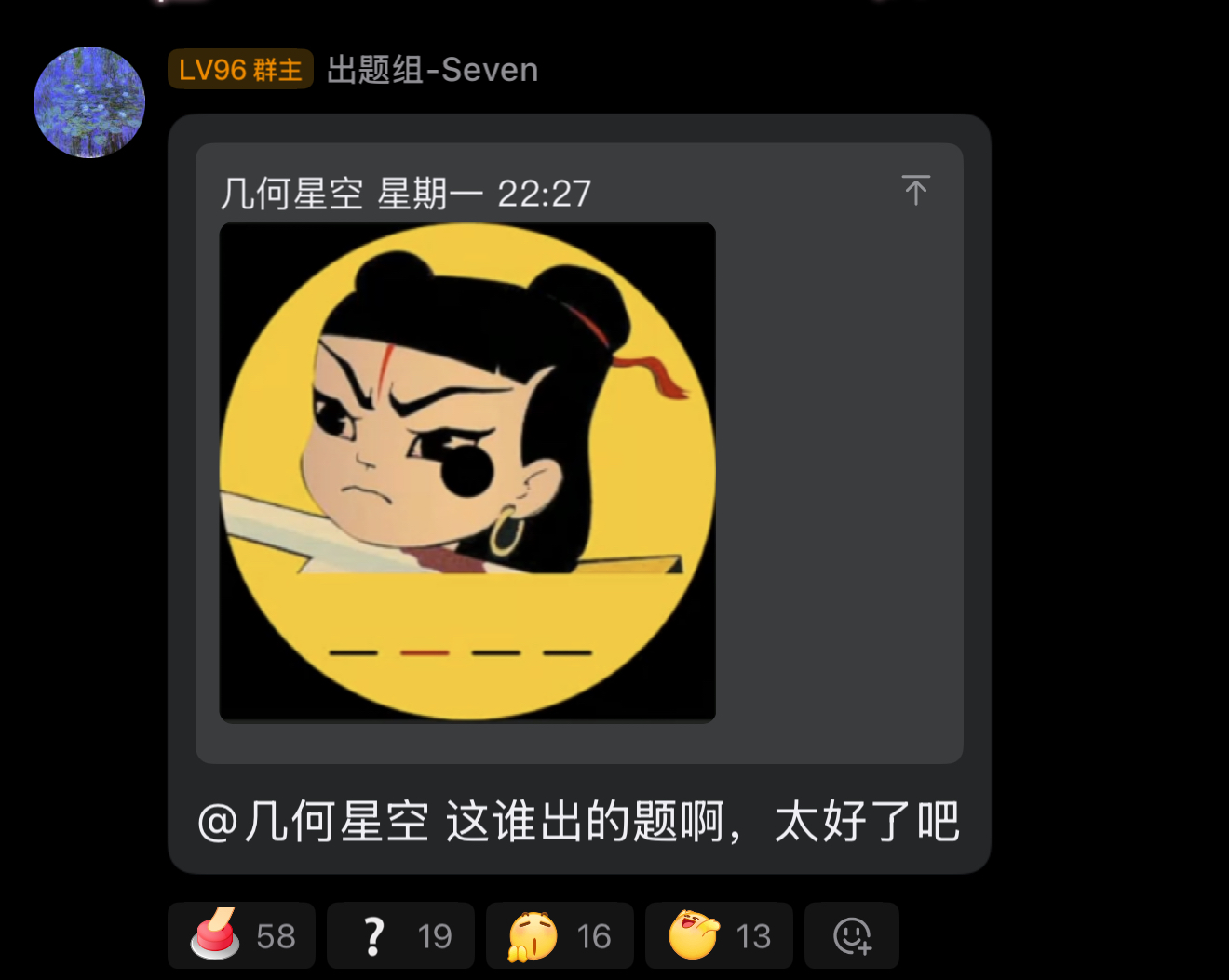Open the sender's water lily avatar
1229x980 pixels.
coord(89,102)
